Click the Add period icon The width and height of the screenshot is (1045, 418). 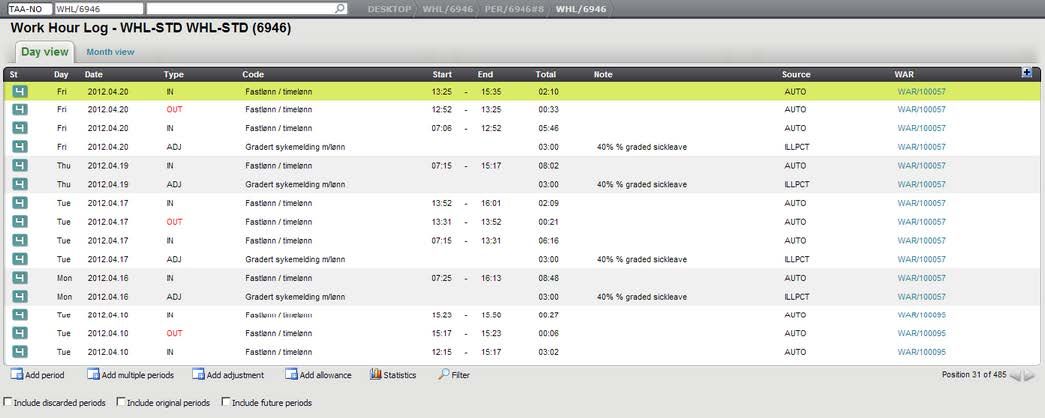click(x=17, y=375)
